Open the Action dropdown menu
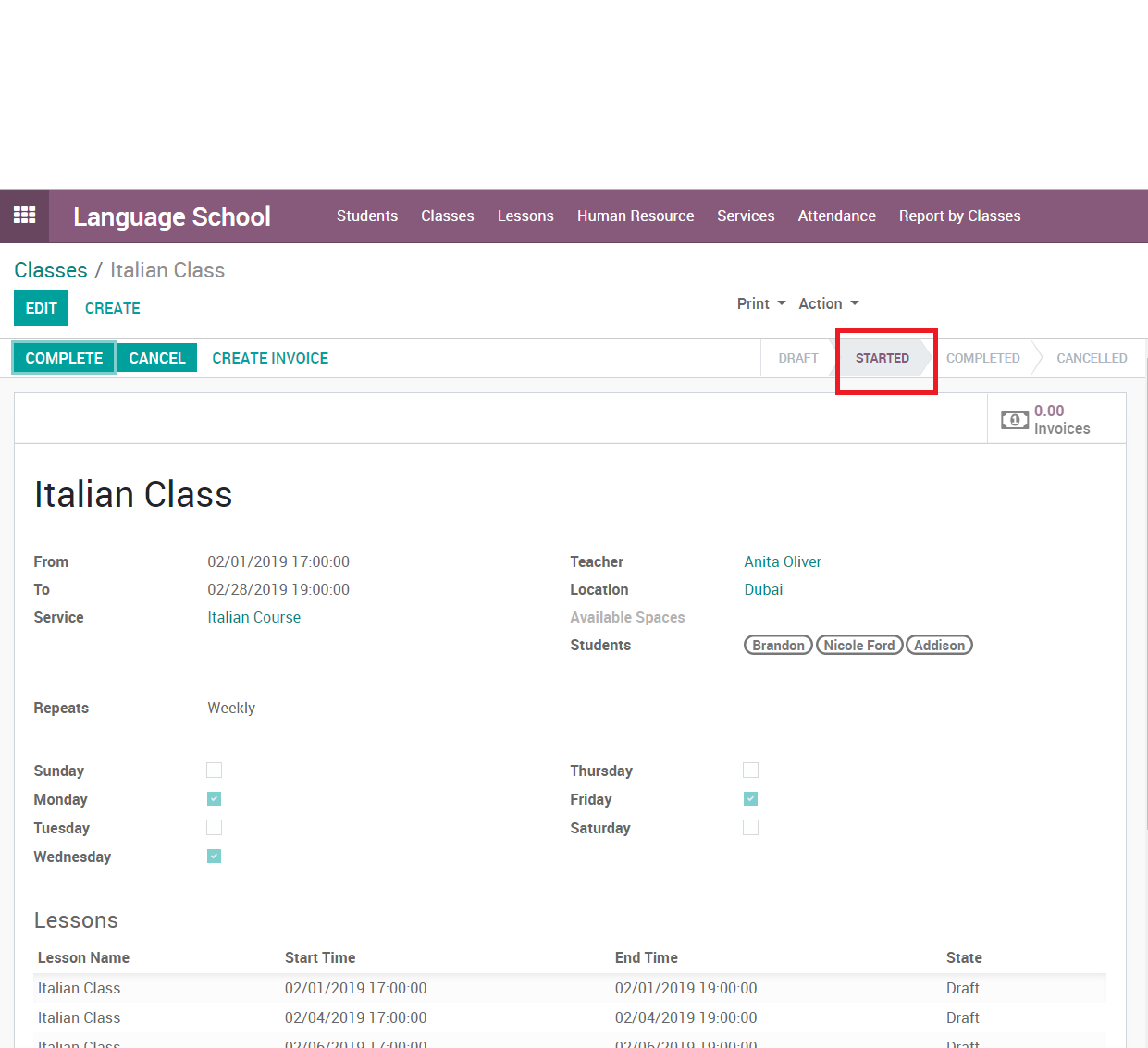 [x=828, y=303]
